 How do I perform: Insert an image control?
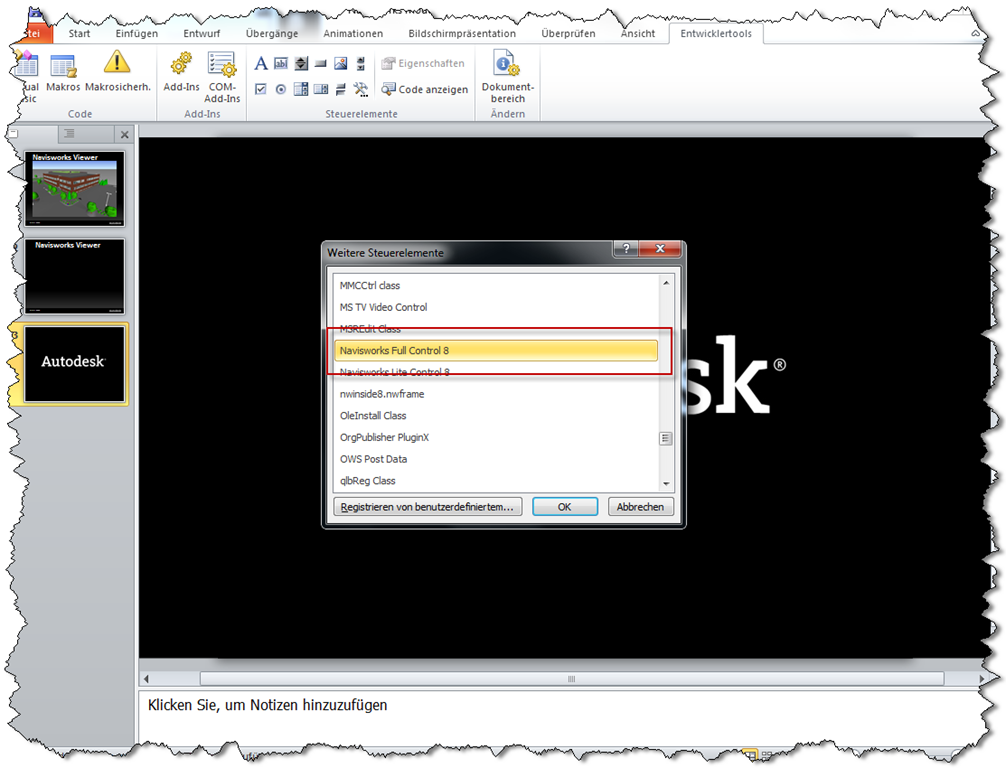click(340, 64)
